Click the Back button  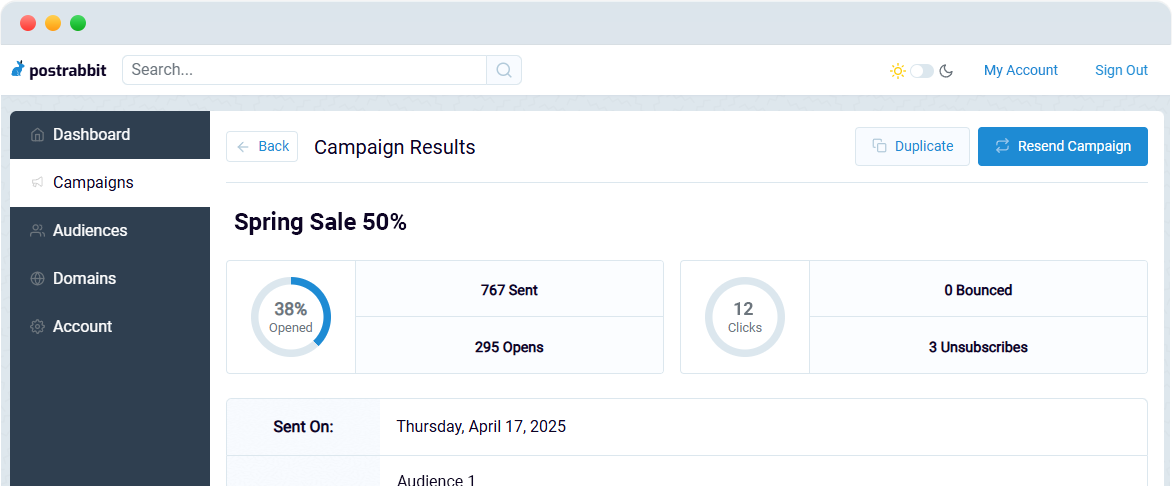point(262,147)
